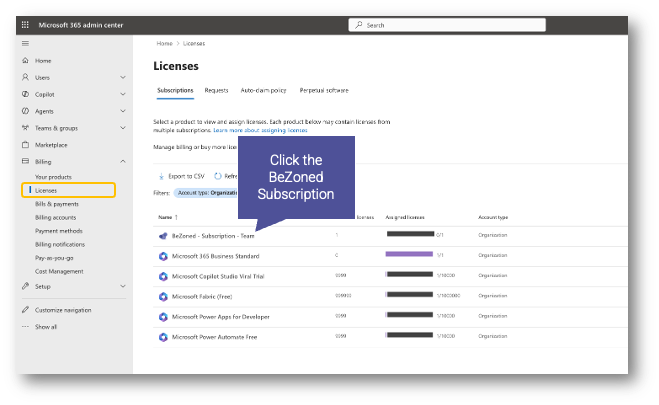The height and width of the screenshot is (405, 659).
Task: Go to Billing accounts
Action: [55, 217]
